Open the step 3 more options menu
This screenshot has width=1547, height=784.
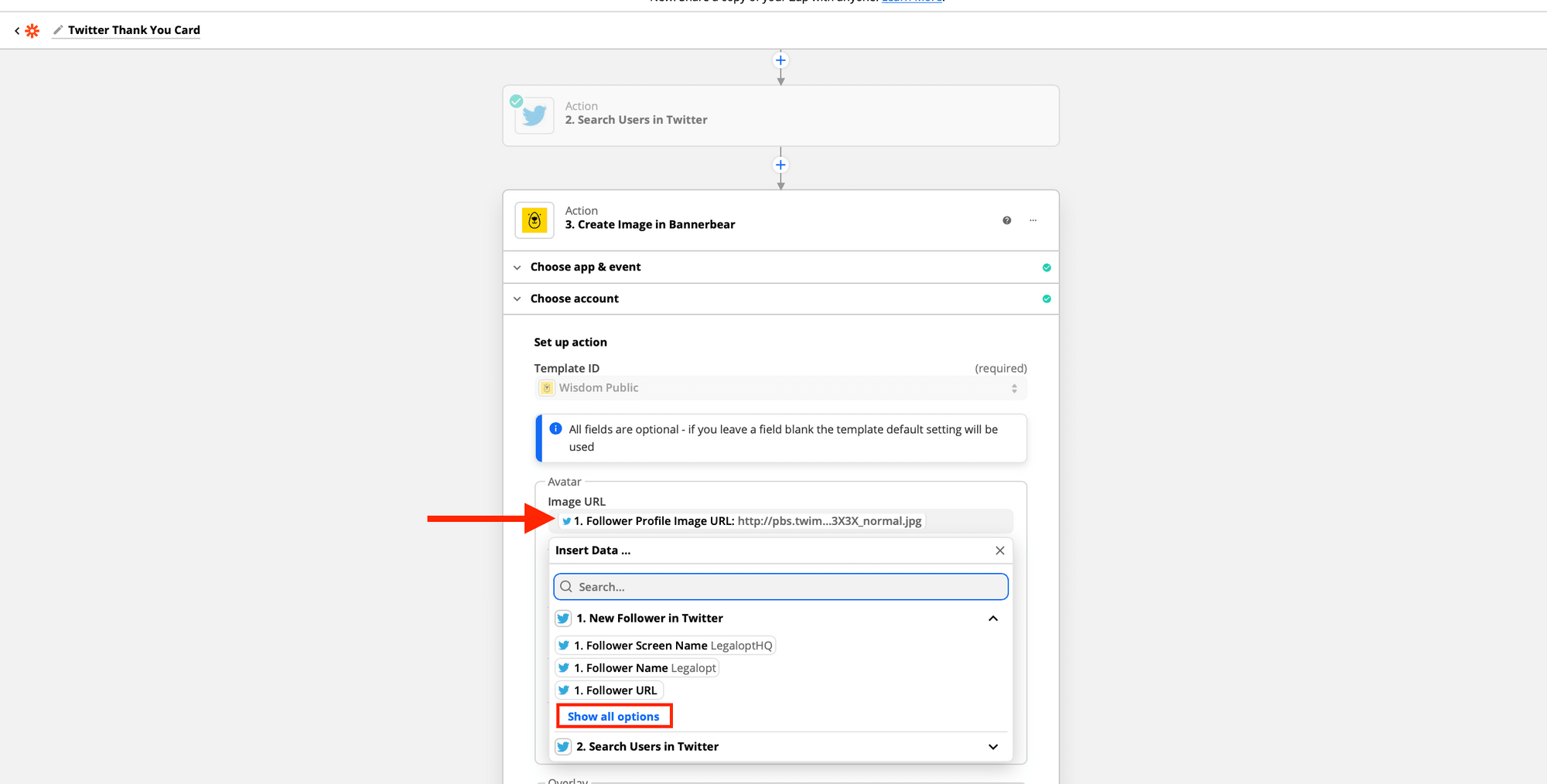click(x=1033, y=220)
